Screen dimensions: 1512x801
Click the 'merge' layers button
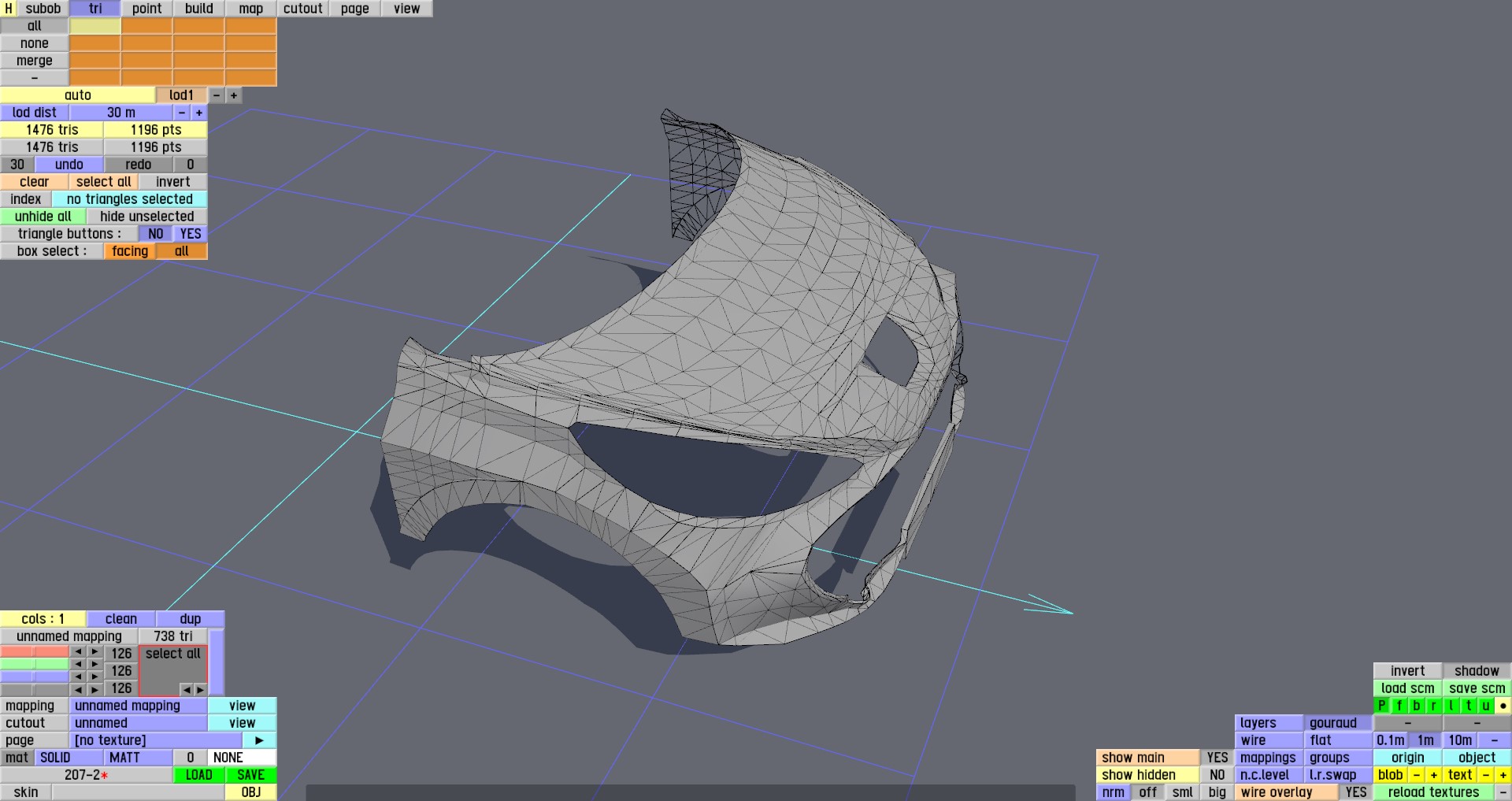[34, 61]
